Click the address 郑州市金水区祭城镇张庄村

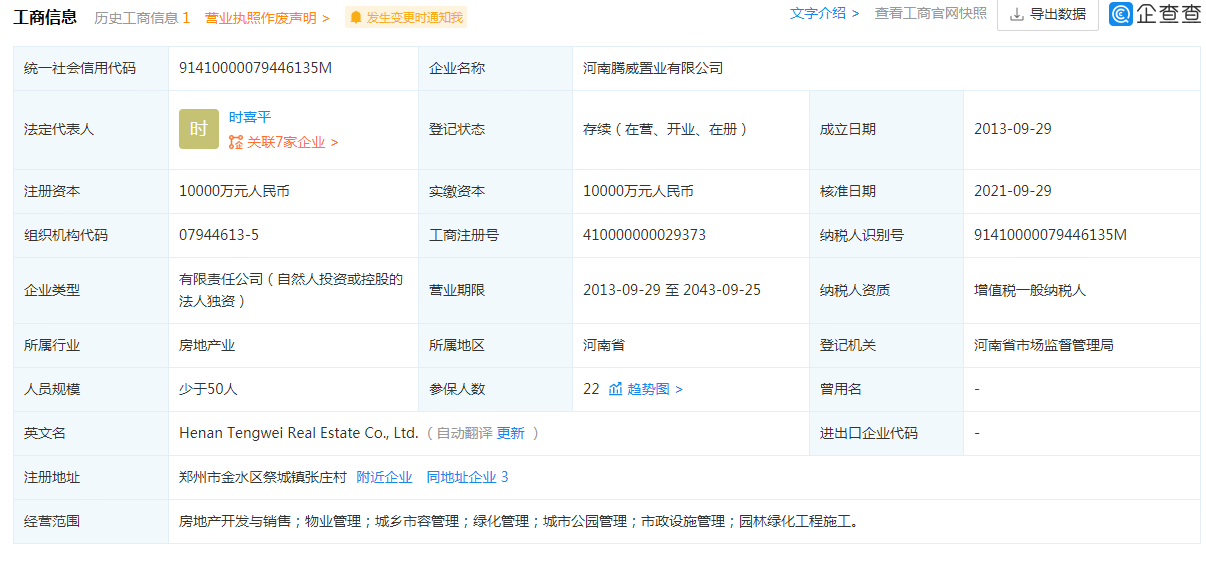pos(262,477)
